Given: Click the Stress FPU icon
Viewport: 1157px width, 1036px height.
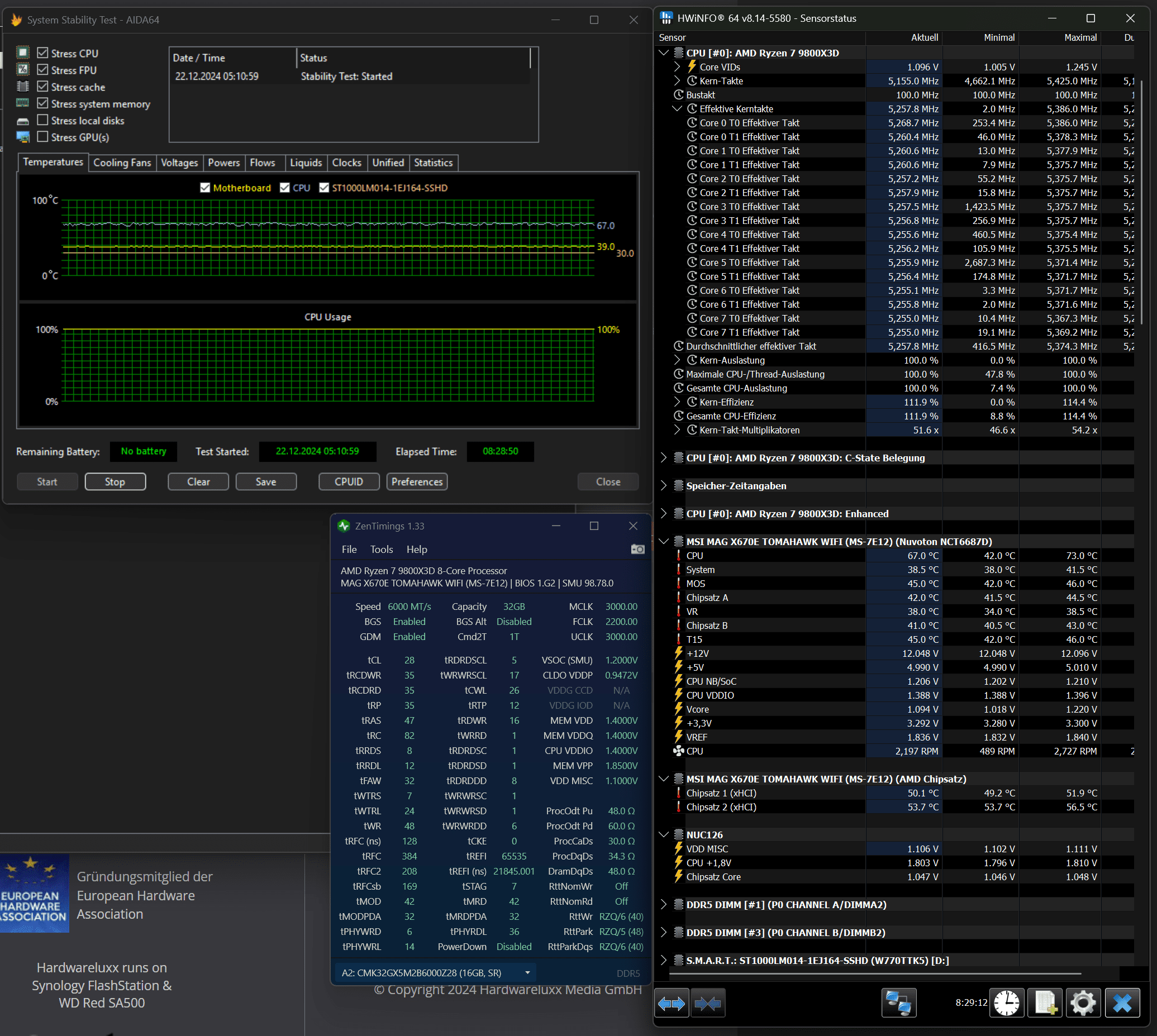Looking at the screenshot, I should [23, 69].
